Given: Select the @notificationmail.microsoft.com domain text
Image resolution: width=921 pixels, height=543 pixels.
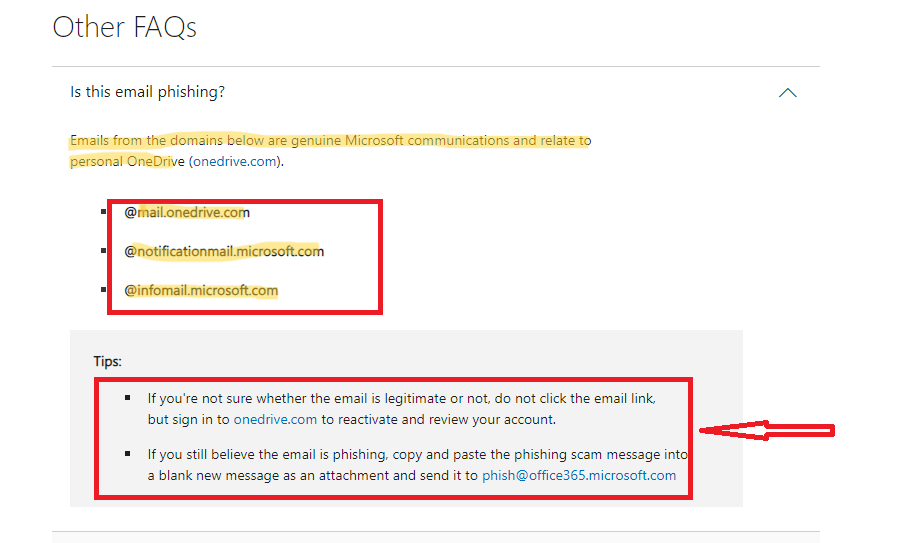Looking at the screenshot, I should [224, 252].
